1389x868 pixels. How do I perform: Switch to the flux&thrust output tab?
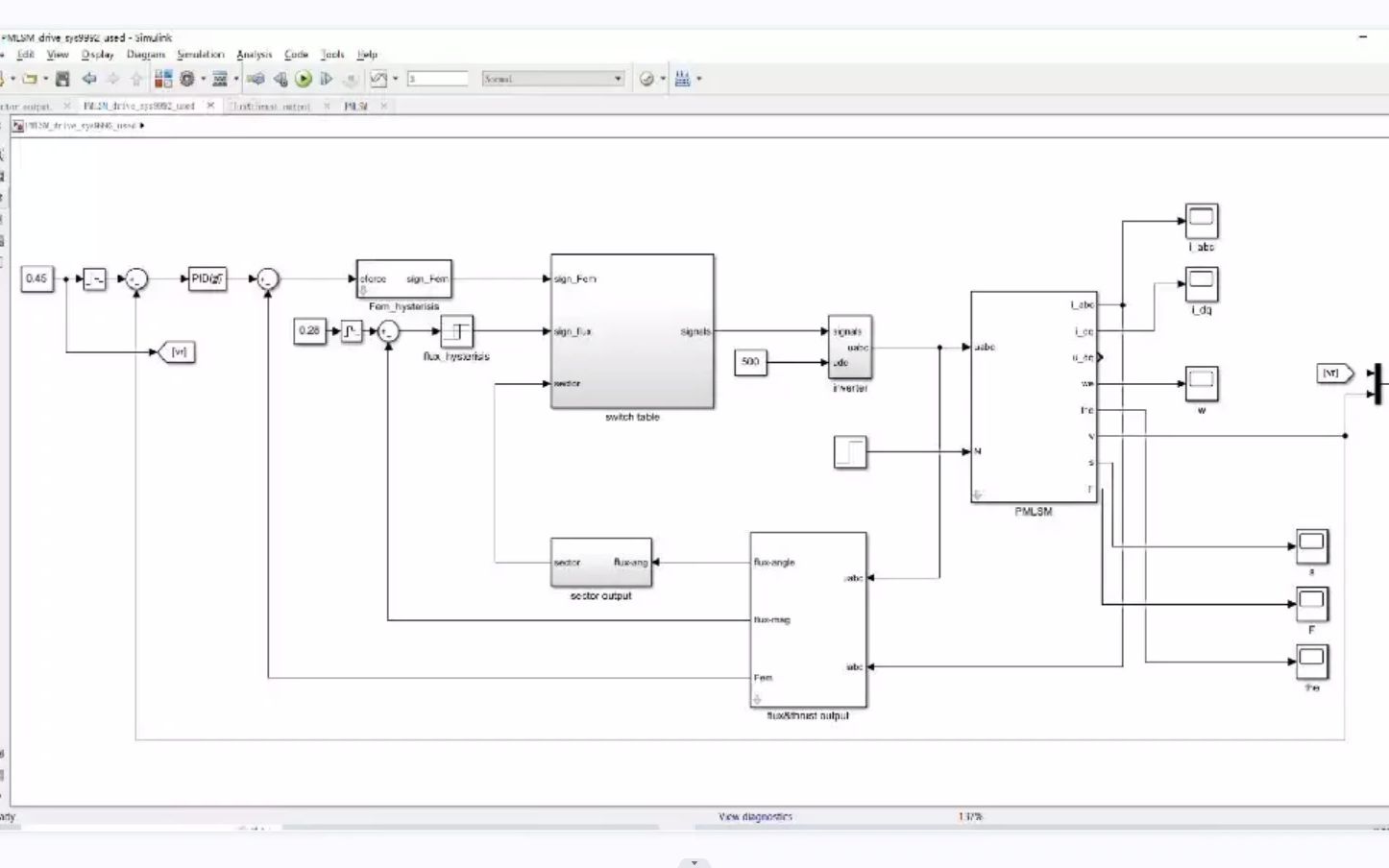pyautogui.click(x=273, y=106)
